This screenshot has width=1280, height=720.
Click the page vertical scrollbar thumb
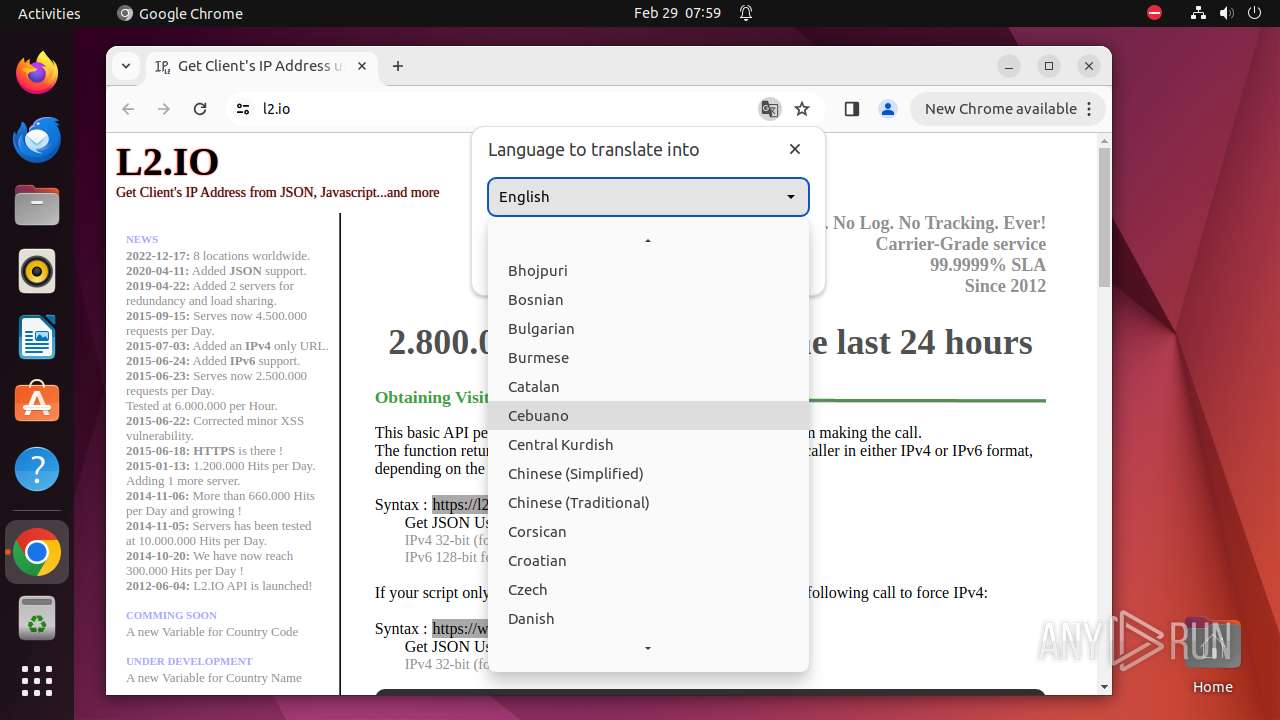[x=1104, y=216]
